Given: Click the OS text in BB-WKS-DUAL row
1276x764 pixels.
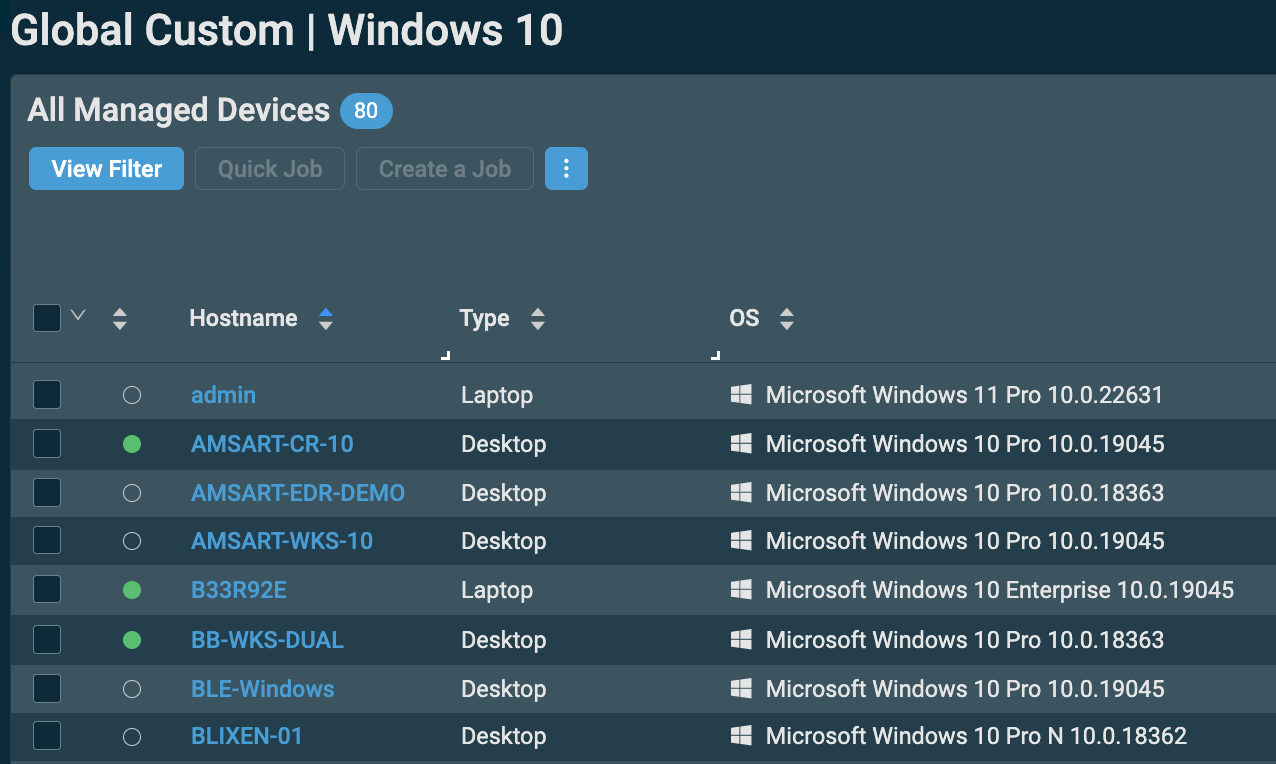Looking at the screenshot, I should coord(965,639).
